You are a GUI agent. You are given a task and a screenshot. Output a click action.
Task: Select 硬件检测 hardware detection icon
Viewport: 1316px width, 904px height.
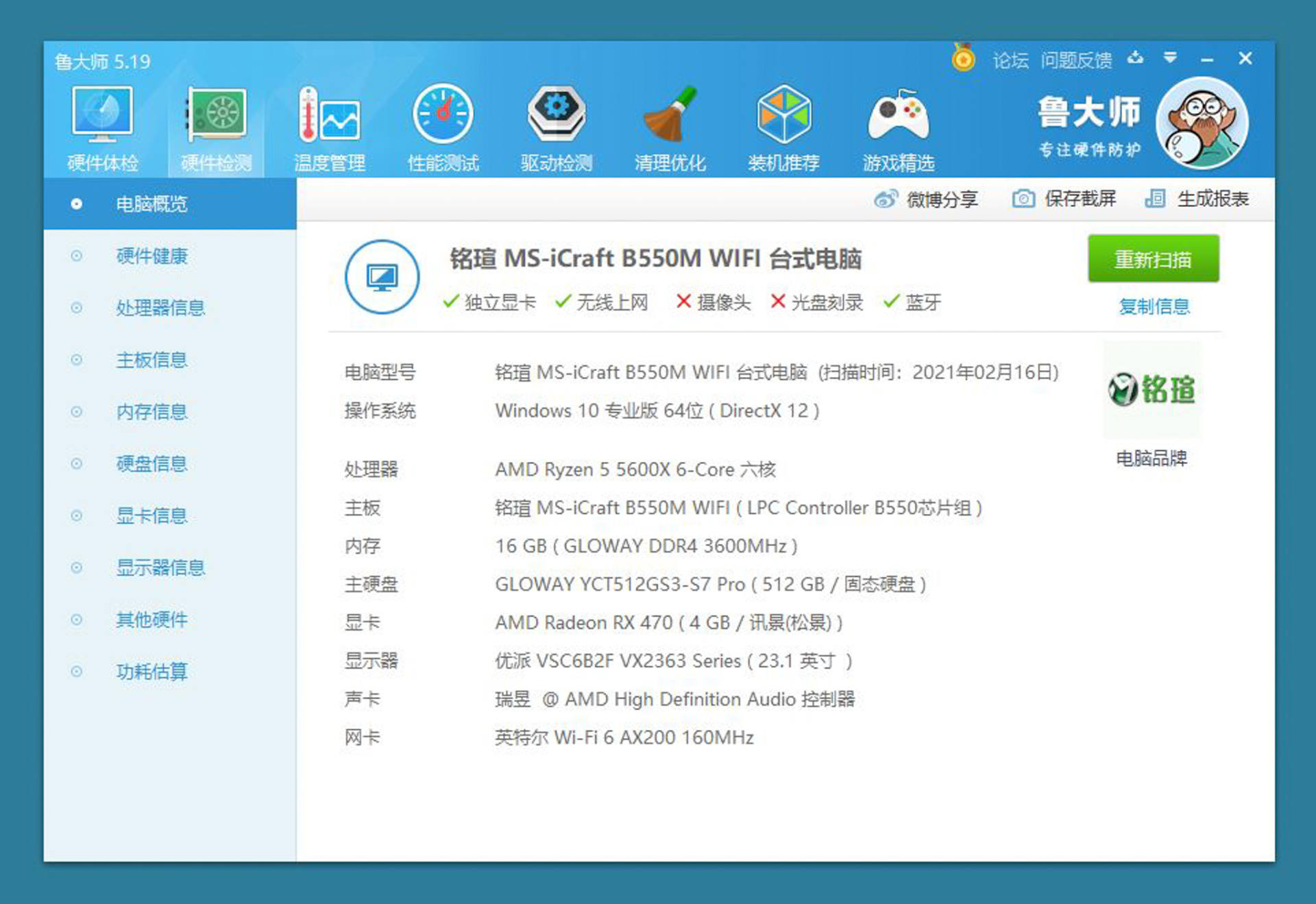coord(216,114)
